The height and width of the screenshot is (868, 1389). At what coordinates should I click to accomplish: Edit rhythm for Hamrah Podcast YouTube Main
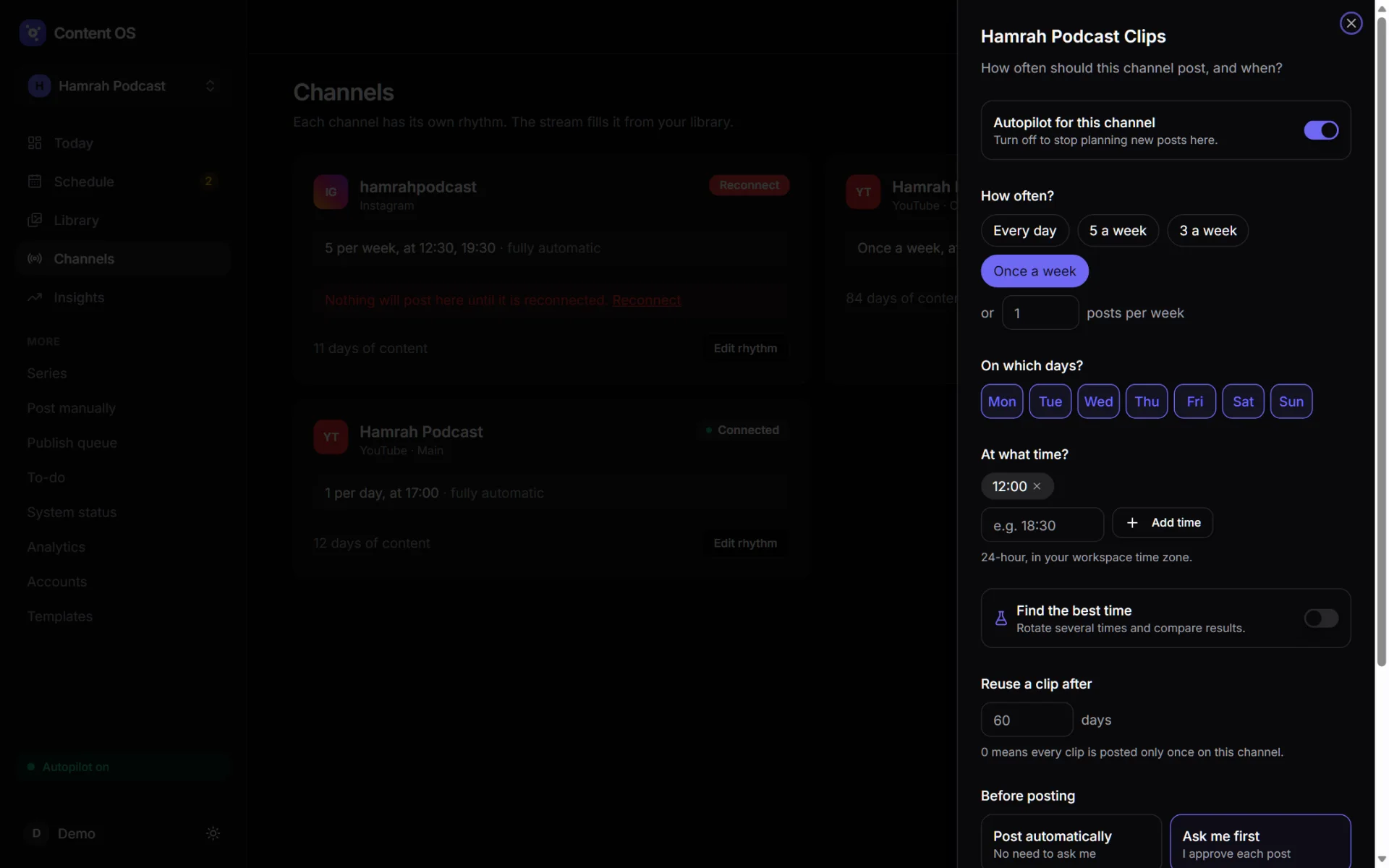pyautogui.click(x=745, y=543)
